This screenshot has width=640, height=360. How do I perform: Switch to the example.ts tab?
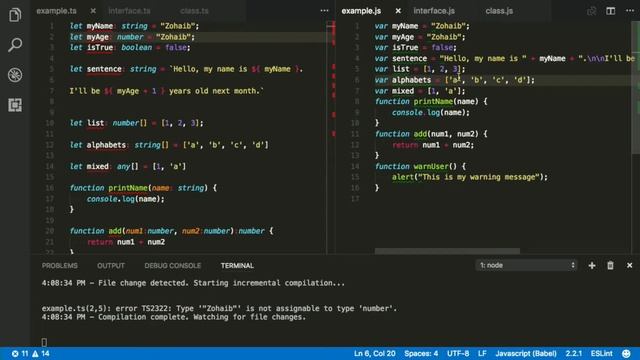click(56, 11)
